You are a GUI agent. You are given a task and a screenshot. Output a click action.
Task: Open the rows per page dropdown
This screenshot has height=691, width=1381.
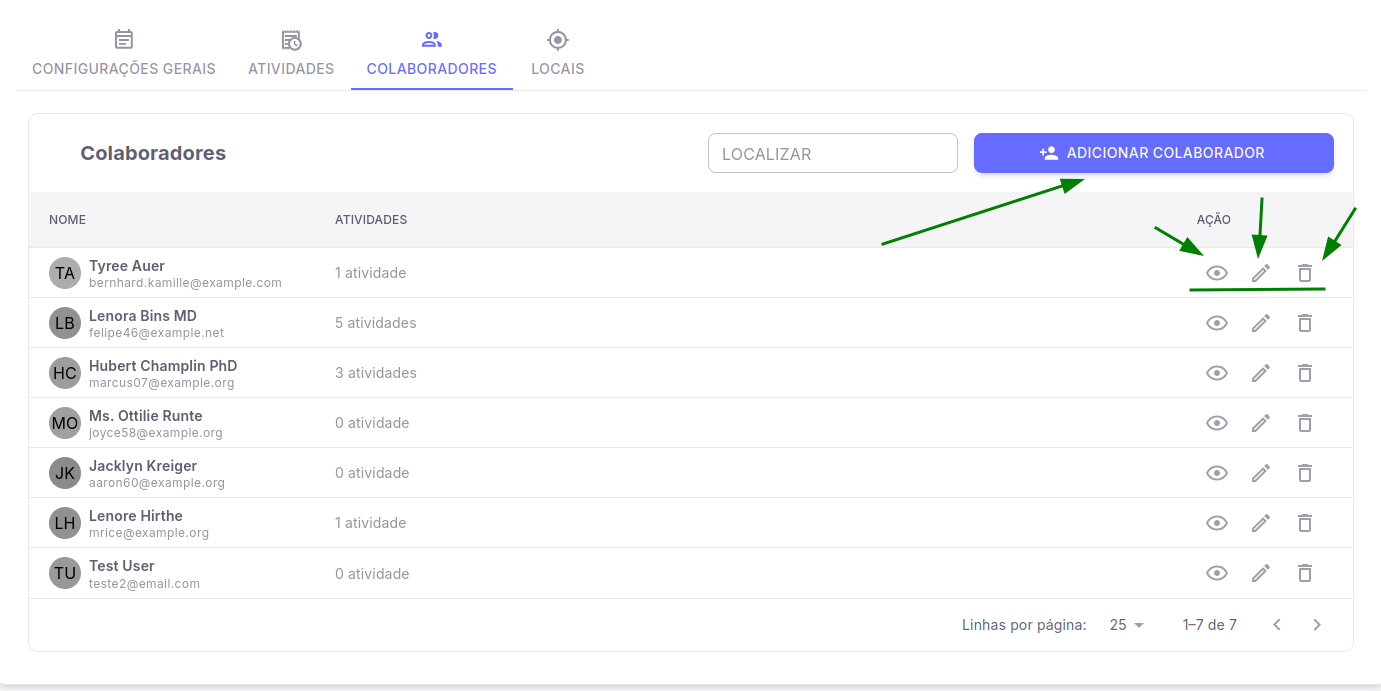(x=1127, y=625)
